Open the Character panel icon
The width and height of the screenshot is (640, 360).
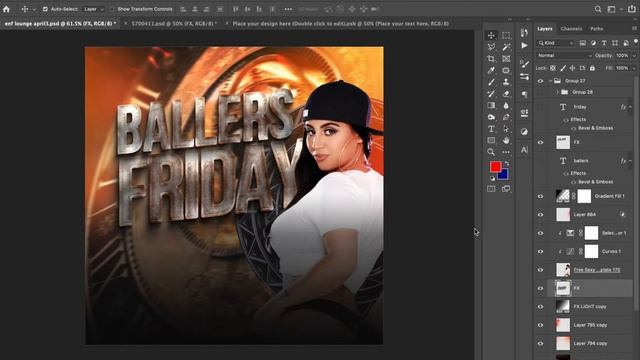coord(524,150)
